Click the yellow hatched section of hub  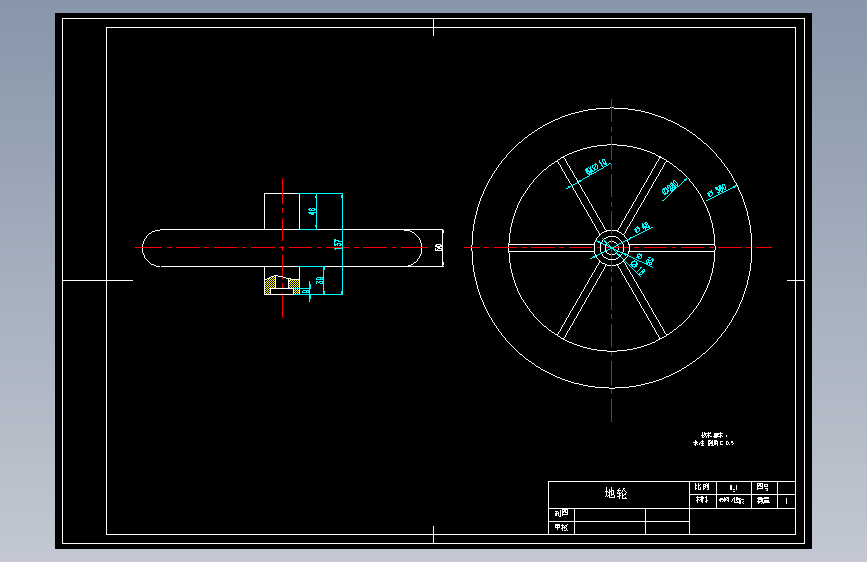click(x=270, y=284)
